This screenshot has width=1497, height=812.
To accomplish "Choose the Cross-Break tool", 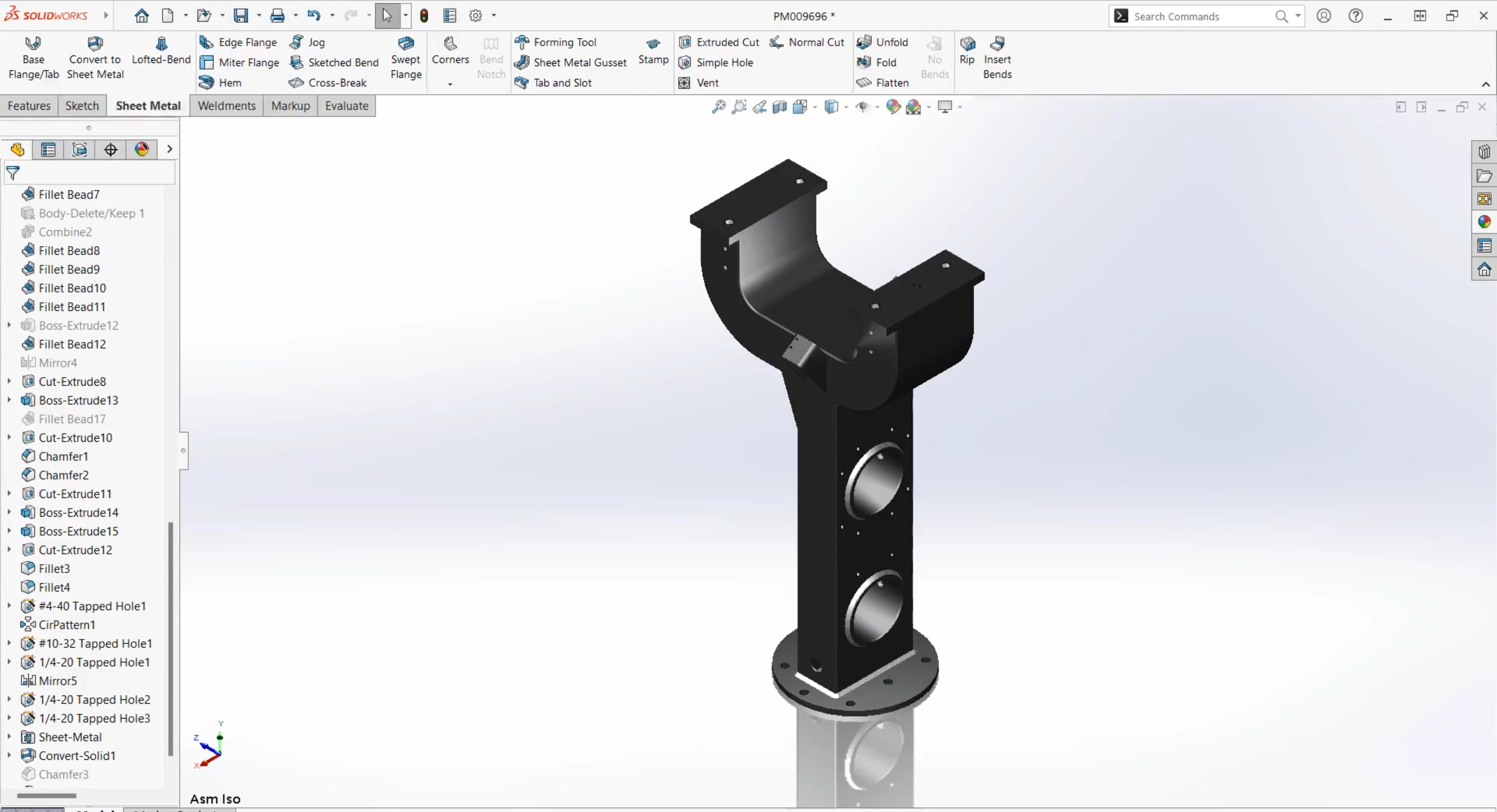I will (x=328, y=82).
